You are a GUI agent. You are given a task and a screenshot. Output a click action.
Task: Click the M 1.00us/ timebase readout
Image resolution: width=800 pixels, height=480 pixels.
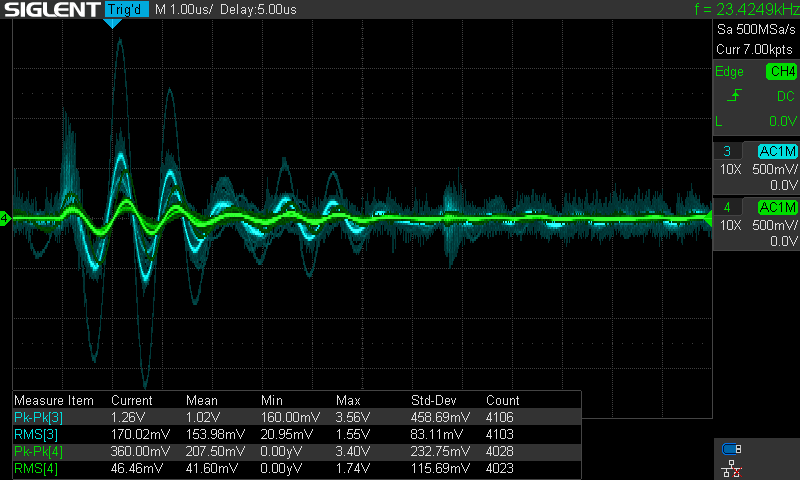tap(188, 10)
